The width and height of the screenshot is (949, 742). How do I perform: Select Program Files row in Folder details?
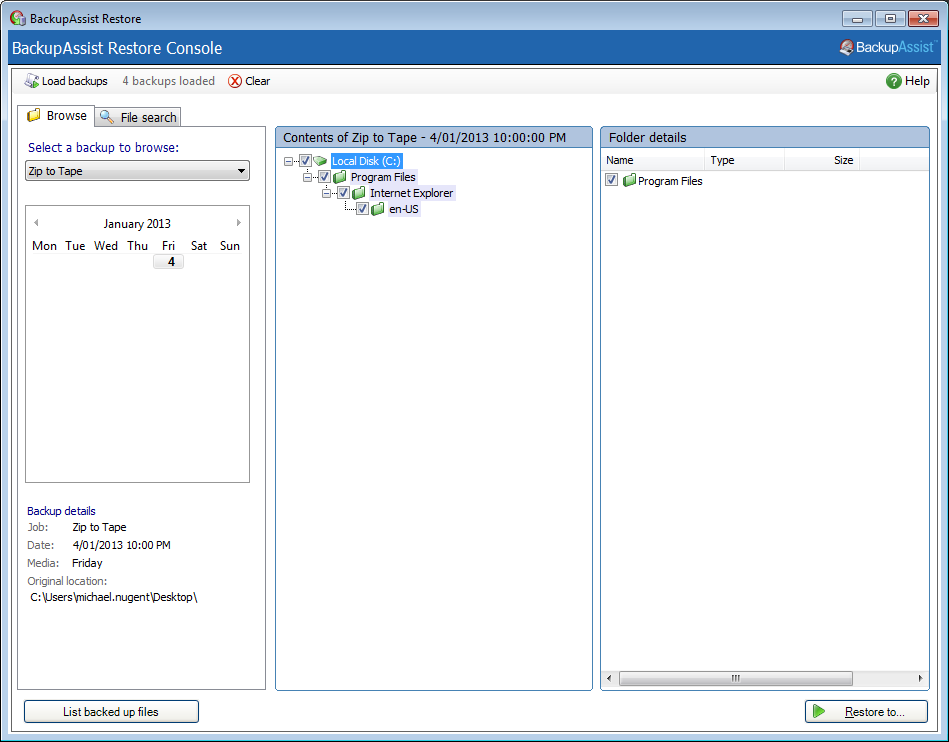click(670, 181)
